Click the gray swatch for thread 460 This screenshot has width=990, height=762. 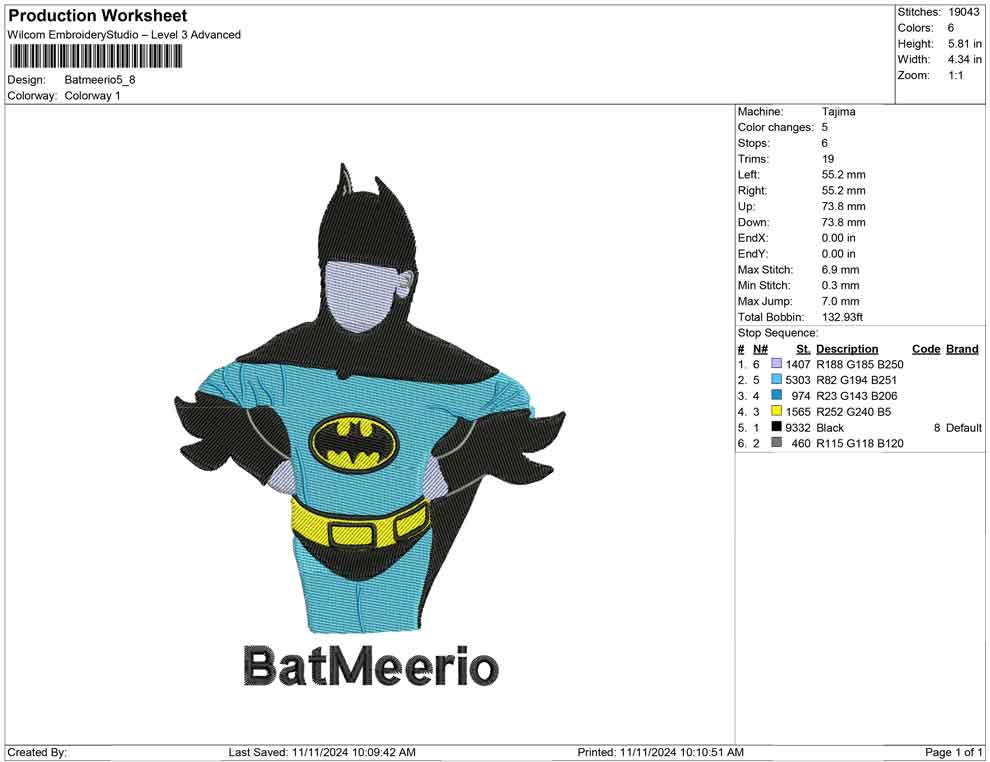point(777,443)
